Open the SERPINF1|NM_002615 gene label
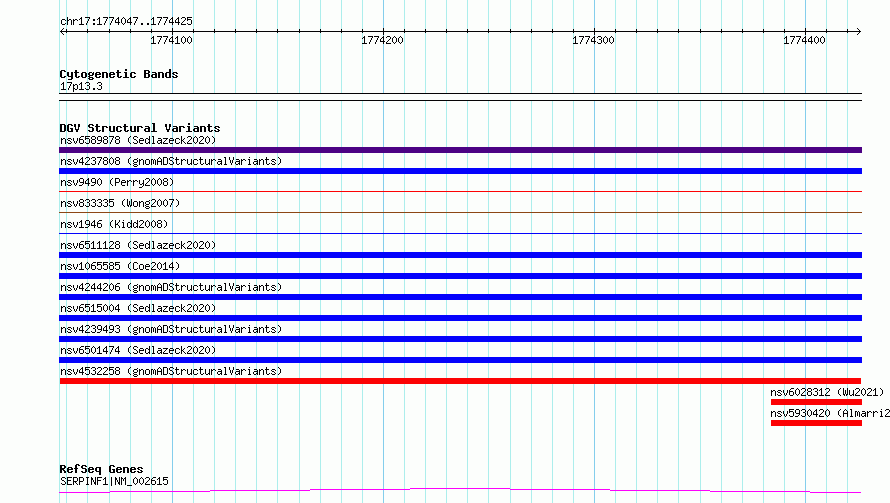This screenshot has width=890, height=503. (x=114, y=481)
